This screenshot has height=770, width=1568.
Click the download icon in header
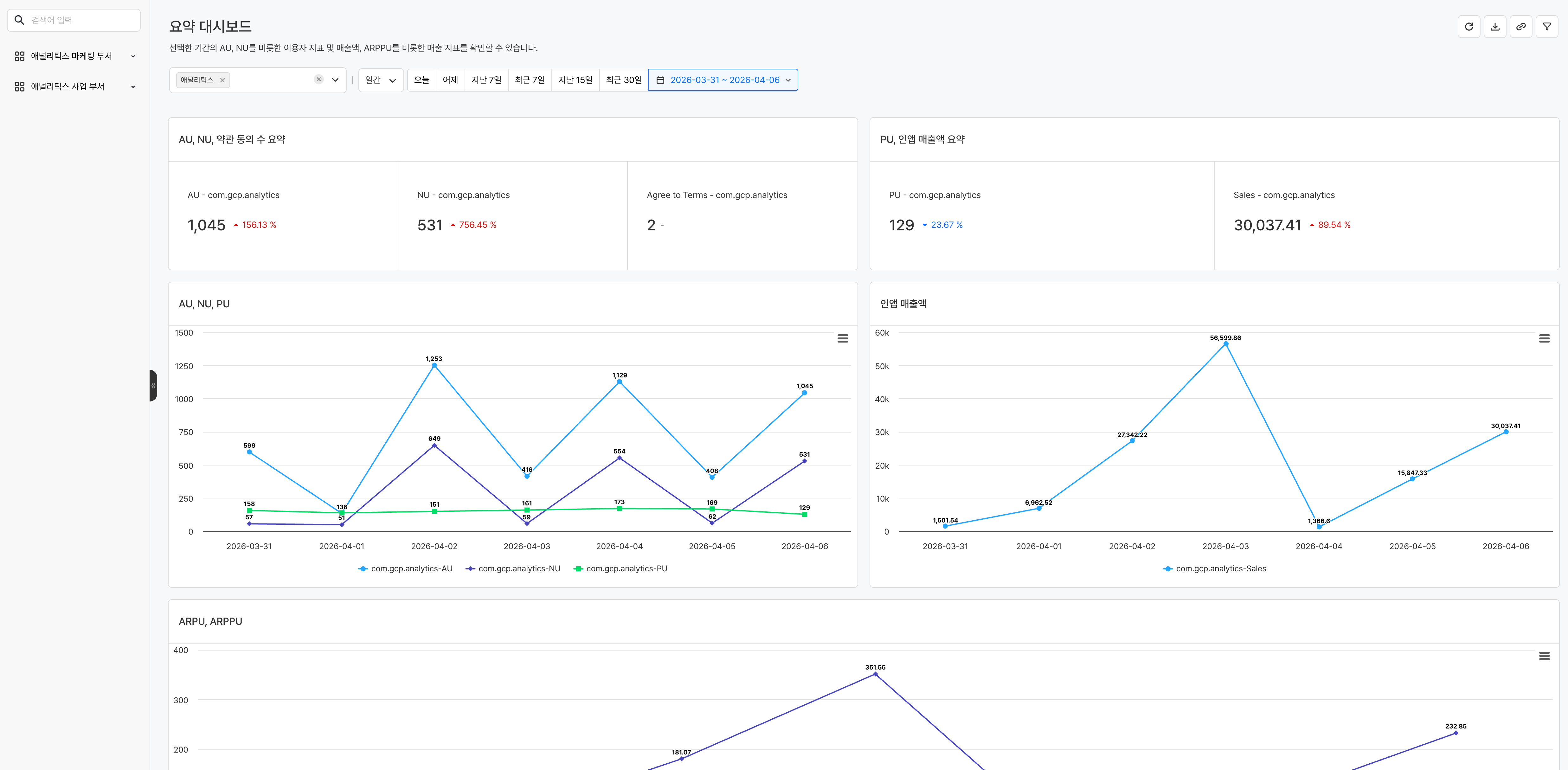tap(1494, 27)
